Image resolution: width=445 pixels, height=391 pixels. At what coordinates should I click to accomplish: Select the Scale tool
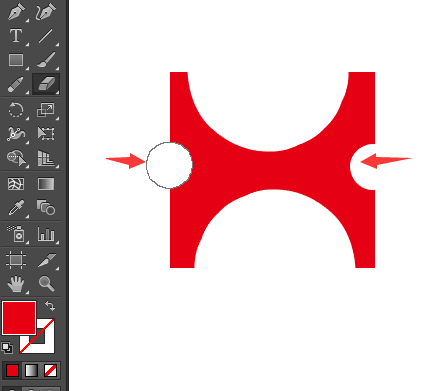[x=46, y=110]
